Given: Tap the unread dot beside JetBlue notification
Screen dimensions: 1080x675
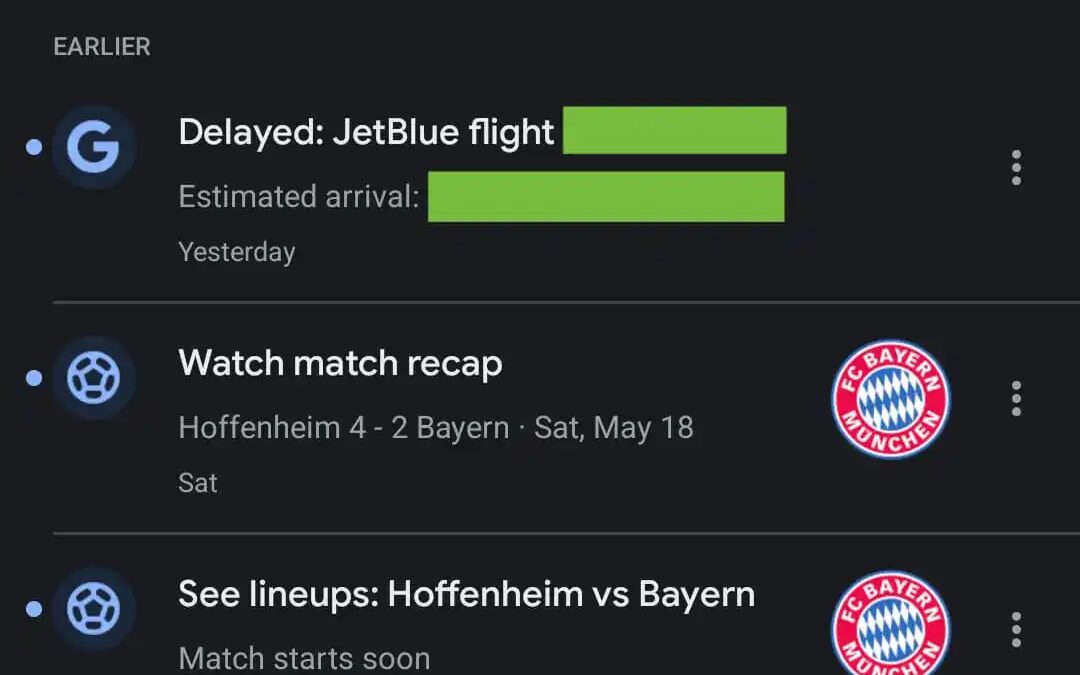Looking at the screenshot, I should 34,148.
